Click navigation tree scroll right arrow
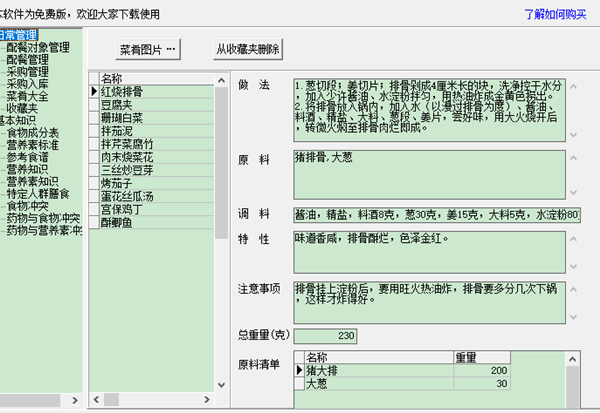 point(75,400)
